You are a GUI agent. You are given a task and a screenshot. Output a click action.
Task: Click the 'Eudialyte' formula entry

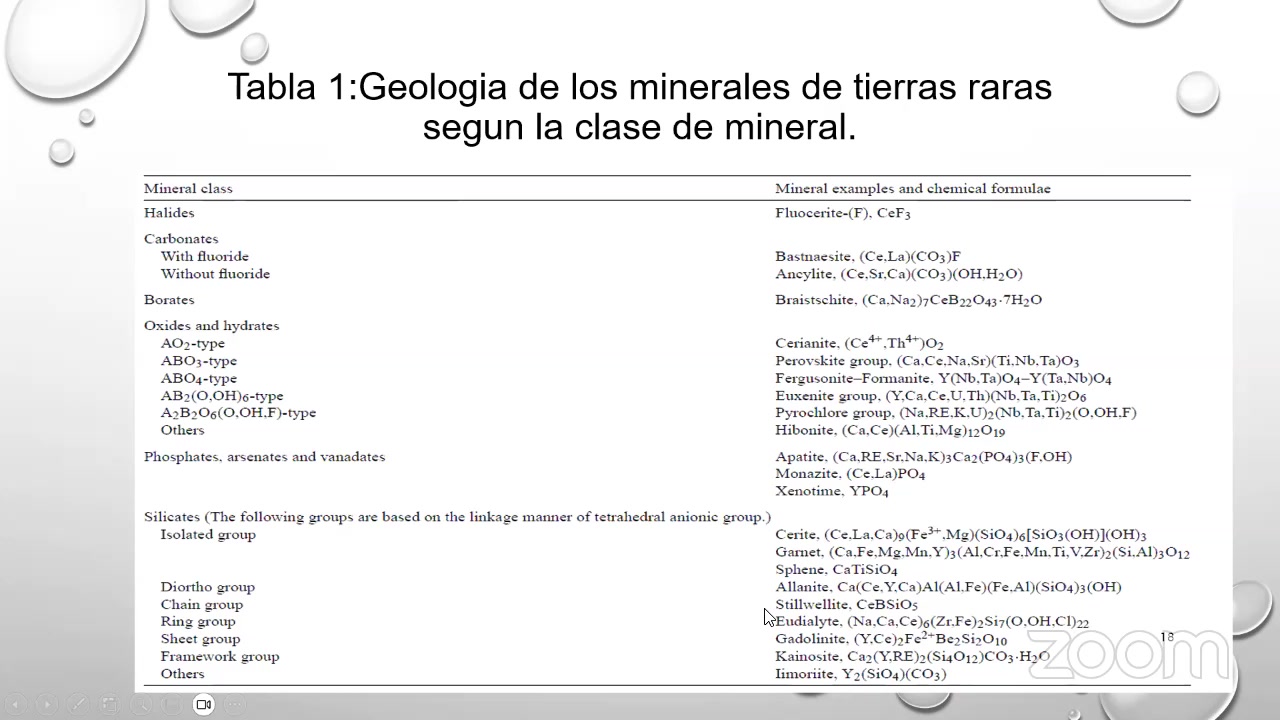932,622
